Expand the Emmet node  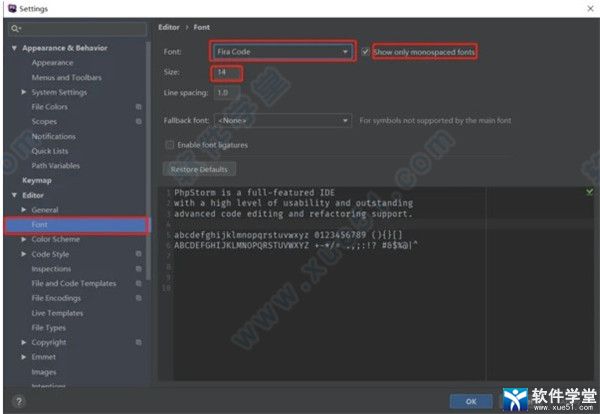point(24,357)
